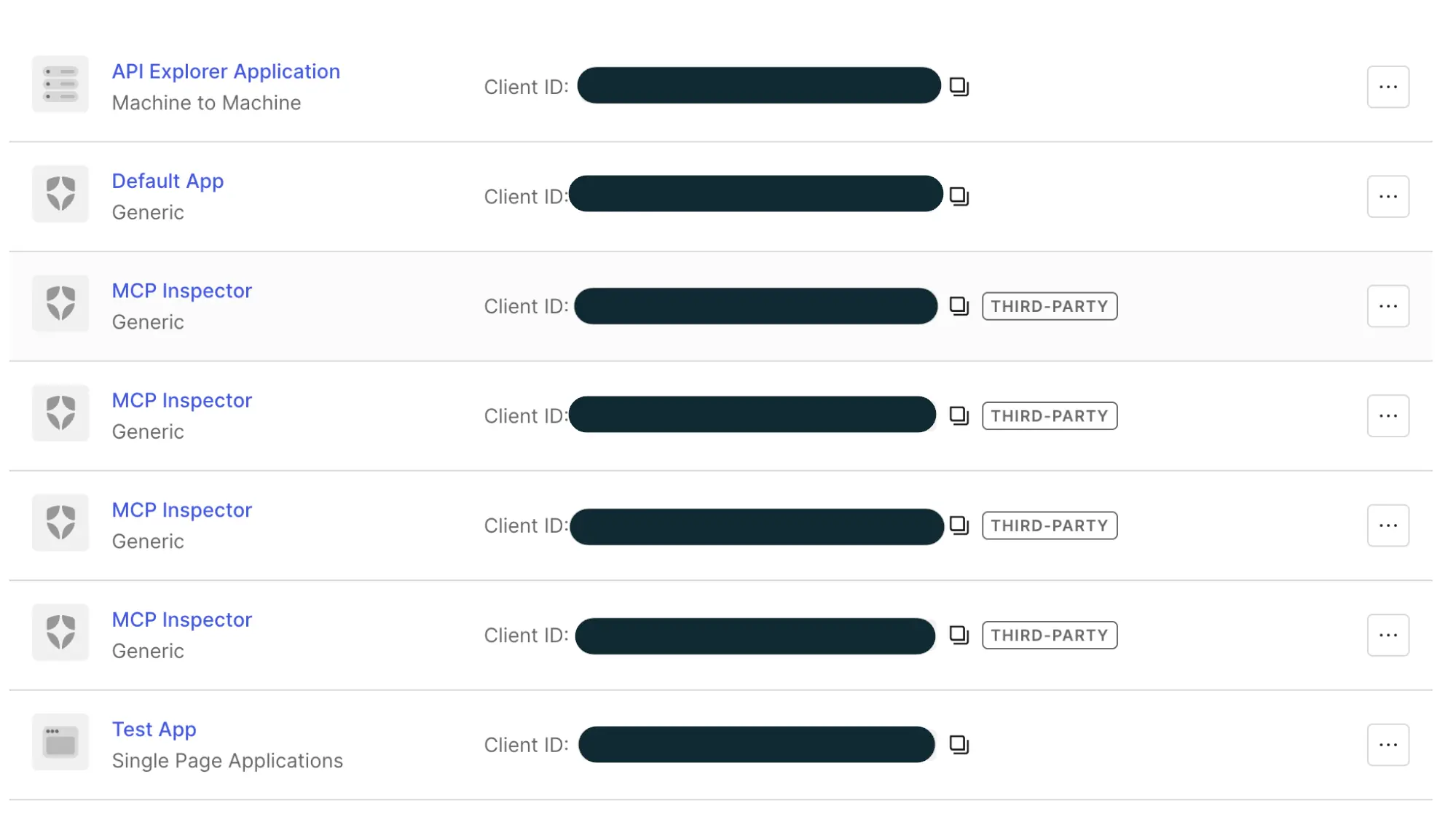Open the options menu for the first MCP Inspector
Image resolution: width=1456 pixels, height=825 pixels.
point(1388,305)
